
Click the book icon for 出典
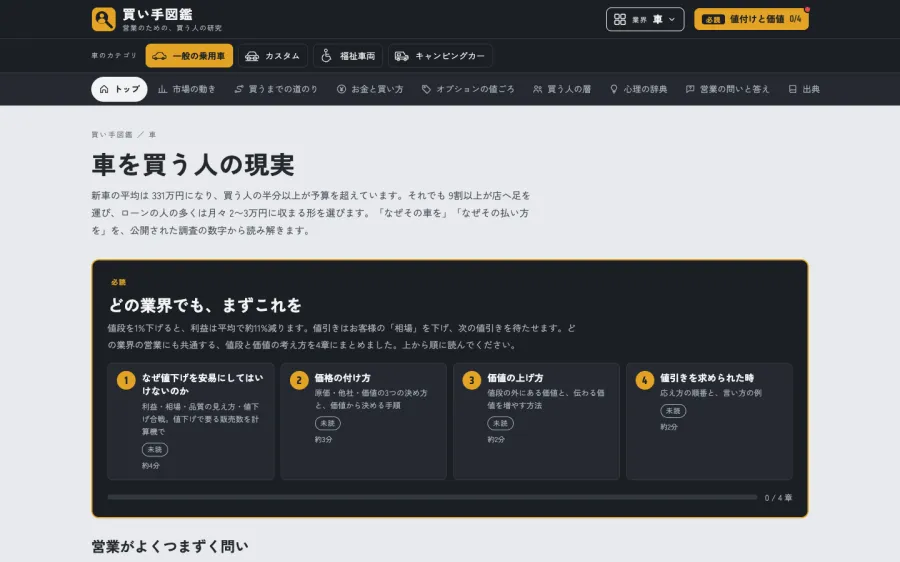coord(793,89)
